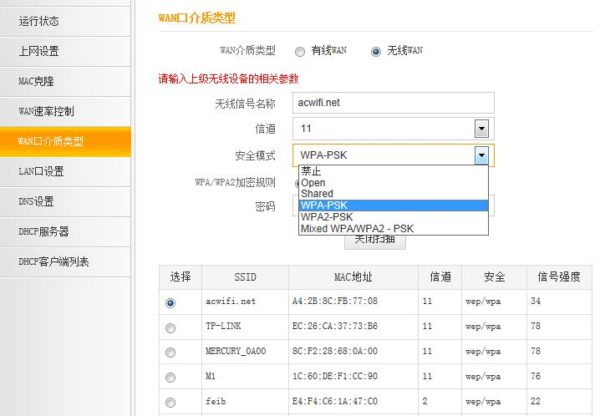Collapse the 安全模式 dropdown arrow
This screenshot has height=416, width=600.
coord(481,155)
